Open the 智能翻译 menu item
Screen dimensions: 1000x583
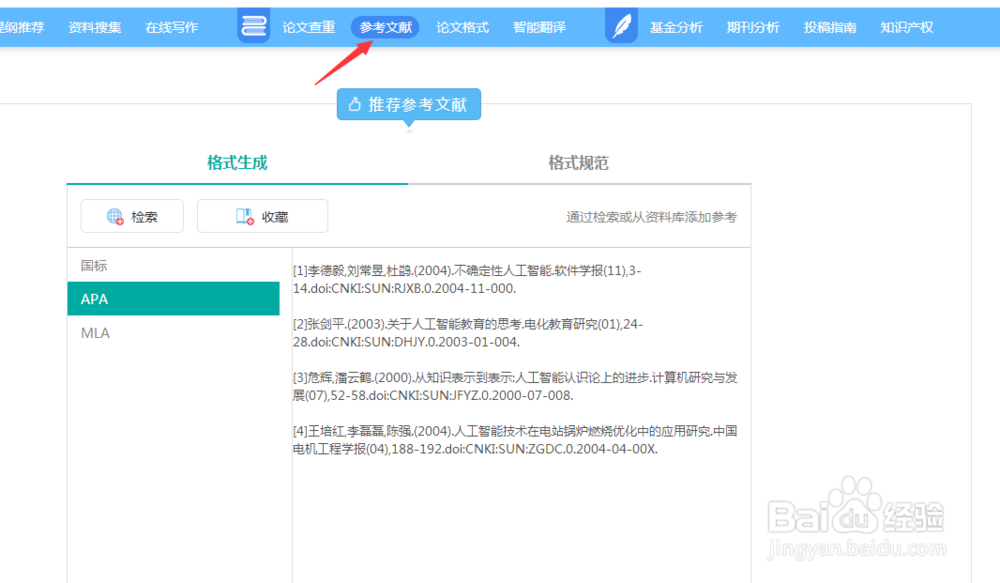540,27
